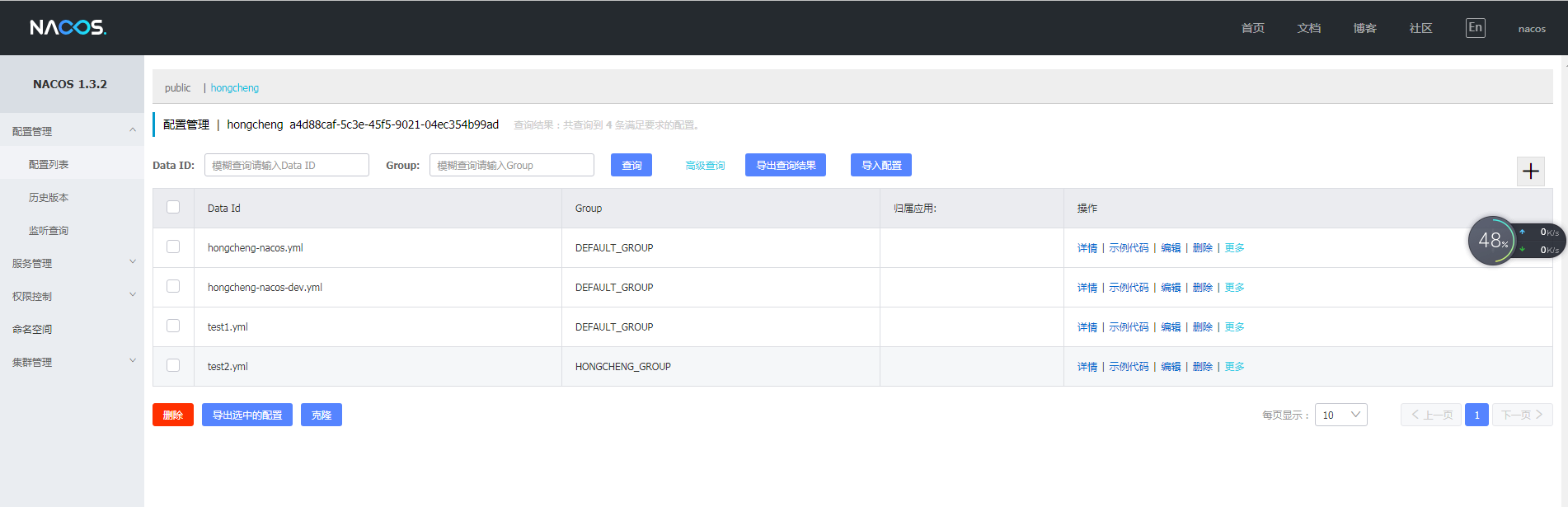Click 编辑 for test2.yml

(x=1171, y=367)
